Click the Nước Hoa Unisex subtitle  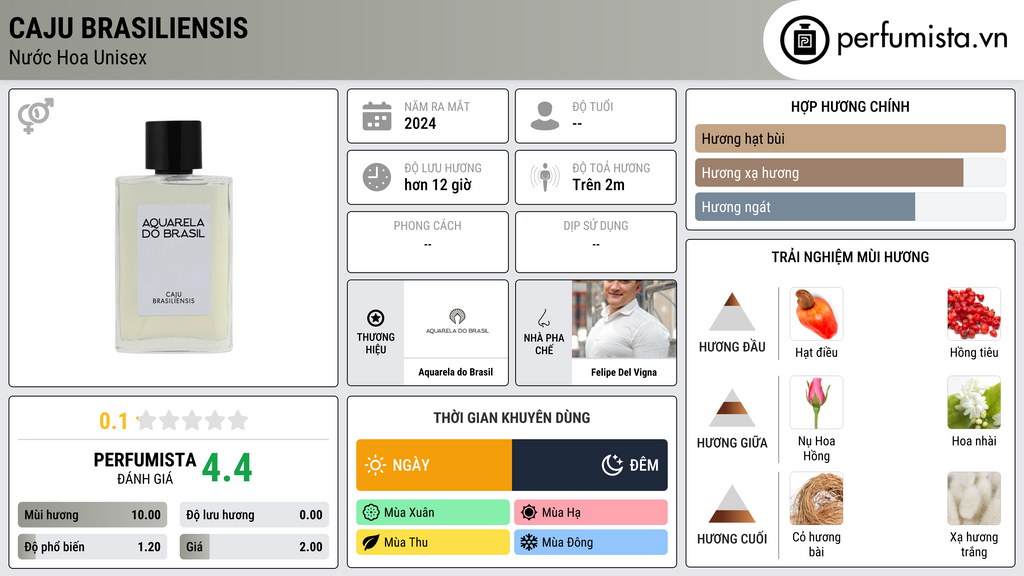point(78,57)
